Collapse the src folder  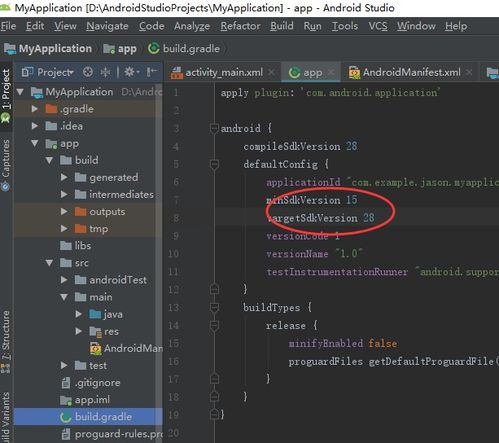click(x=49, y=263)
